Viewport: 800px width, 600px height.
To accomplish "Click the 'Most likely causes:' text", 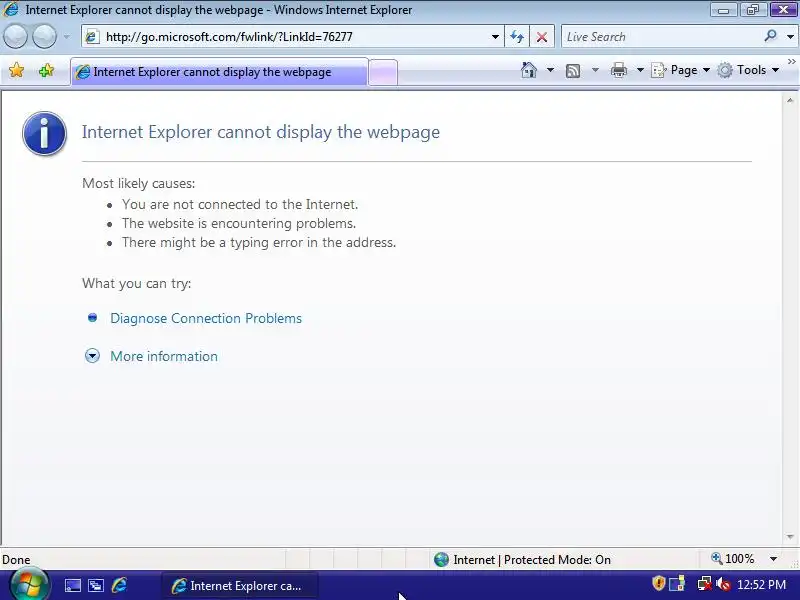I will click(139, 183).
